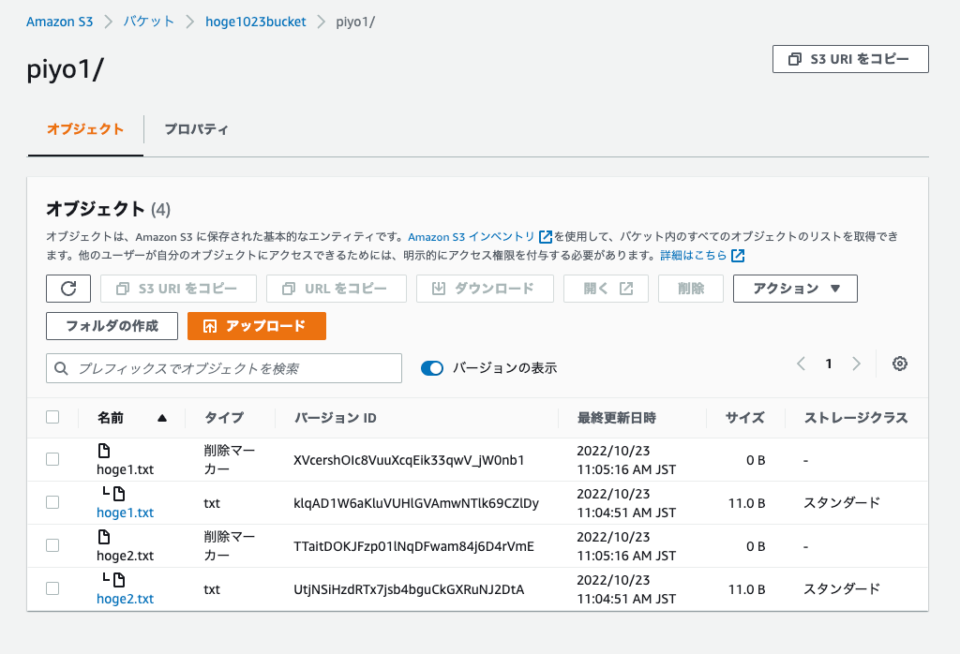
Task: Toggle バージョンの表示 switch off
Action: pyautogui.click(x=431, y=368)
